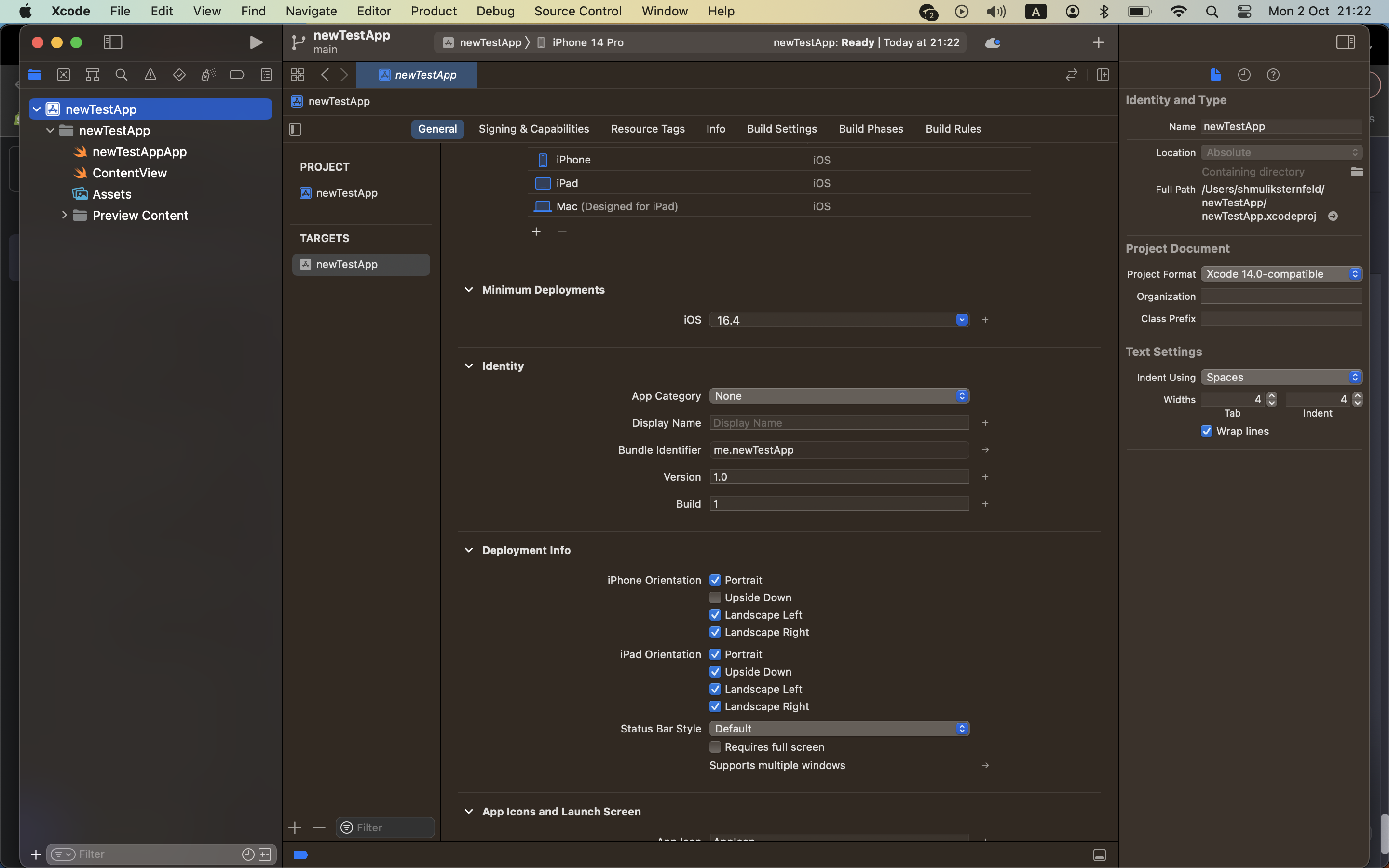This screenshot has height=868, width=1389.
Task: Open the Report navigator
Action: pos(266,75)
